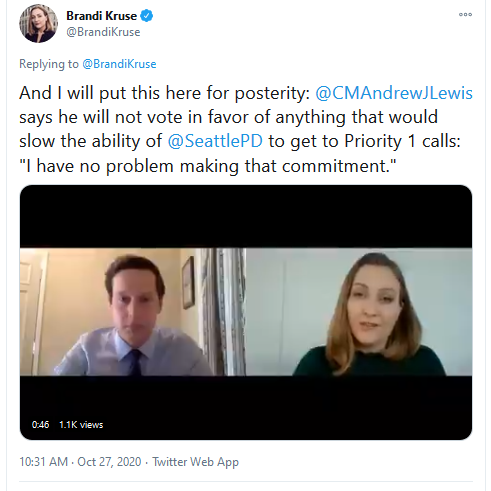Select the quoted commitment sentence in tweet
The image size is (491, 491).
tap(208, 166)
